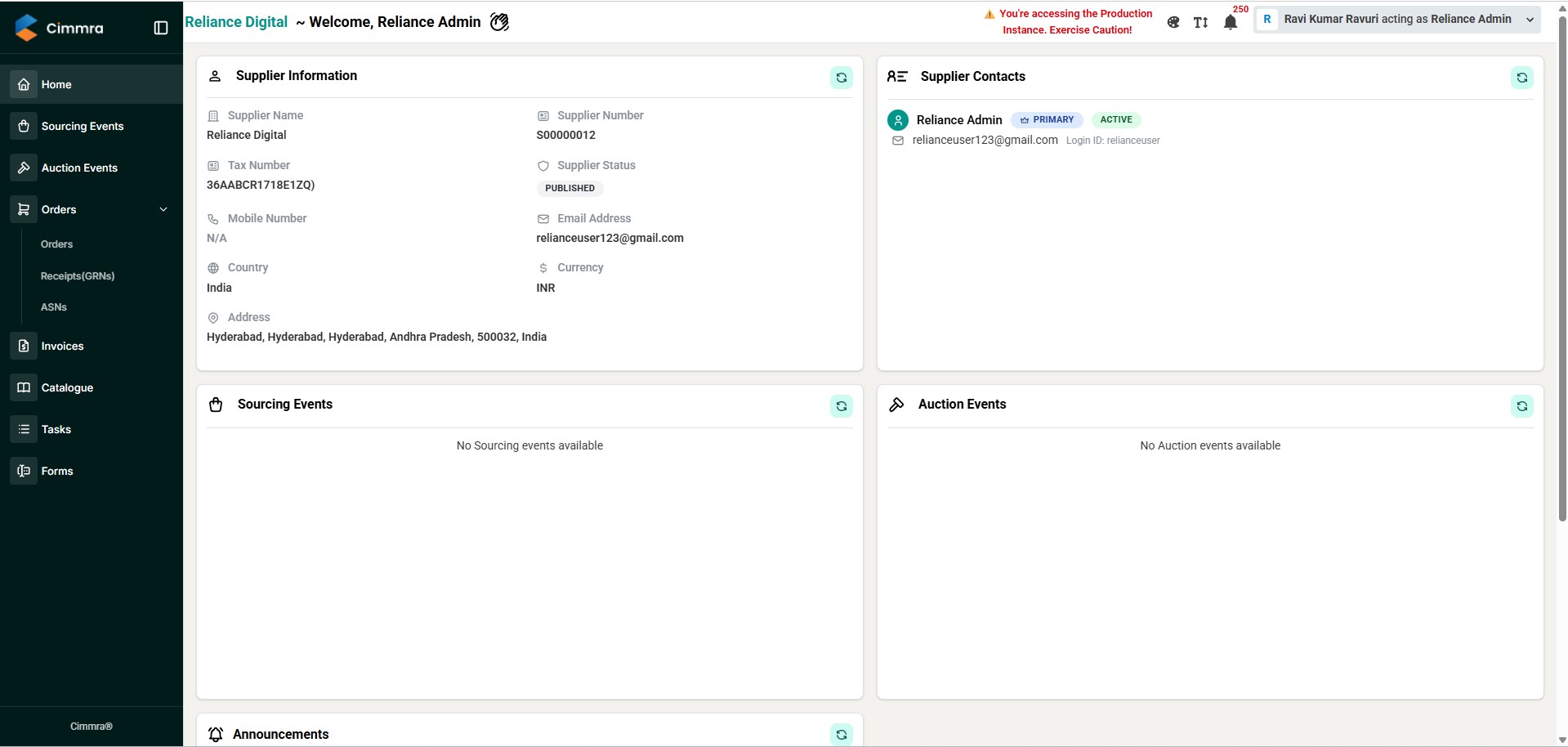1568x747 pixels.
Task: Refresh the Sourcing Events panel
Action: click(x=841, y=406)
